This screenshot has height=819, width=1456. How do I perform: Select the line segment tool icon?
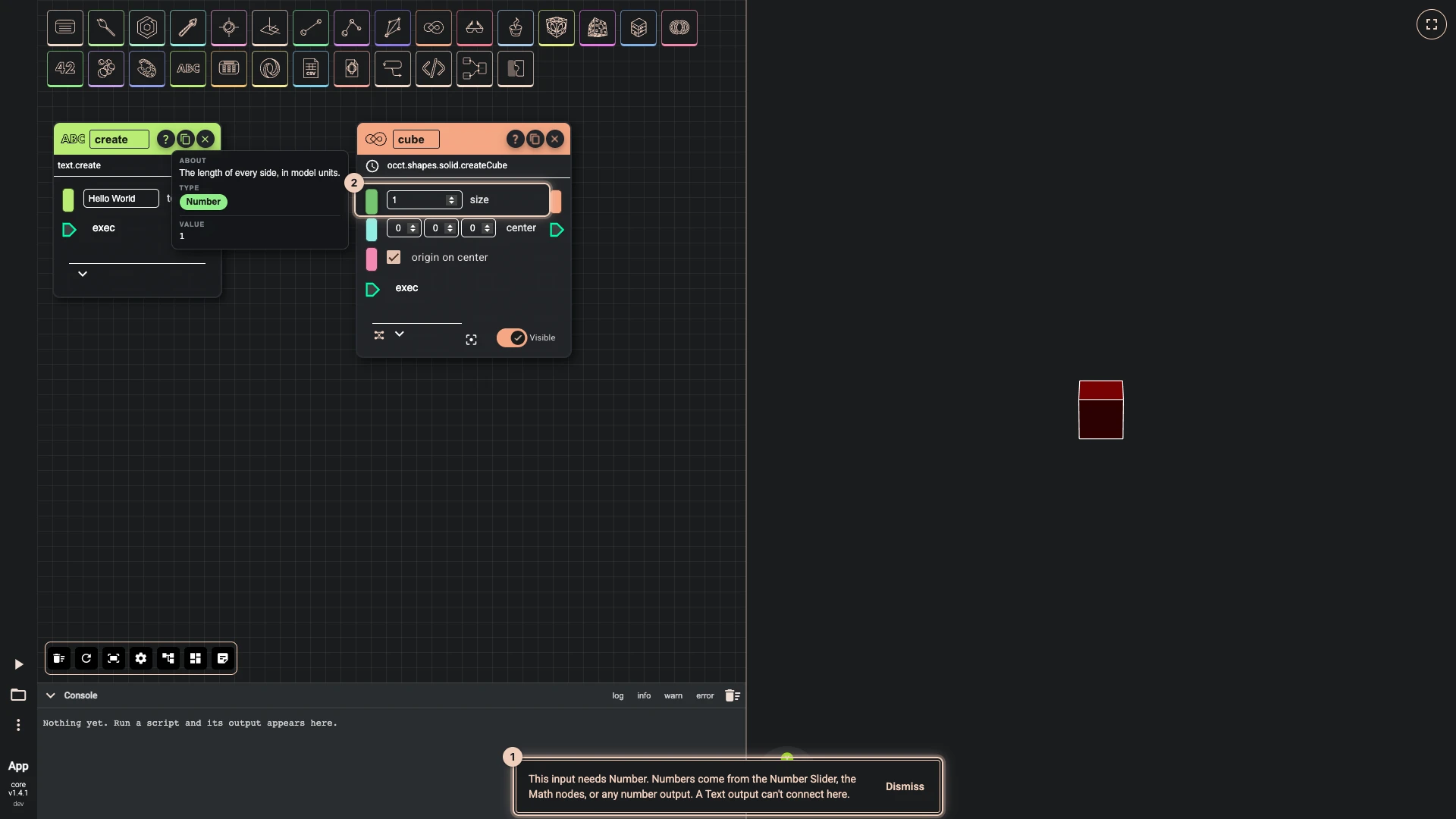tap(311, 27)
